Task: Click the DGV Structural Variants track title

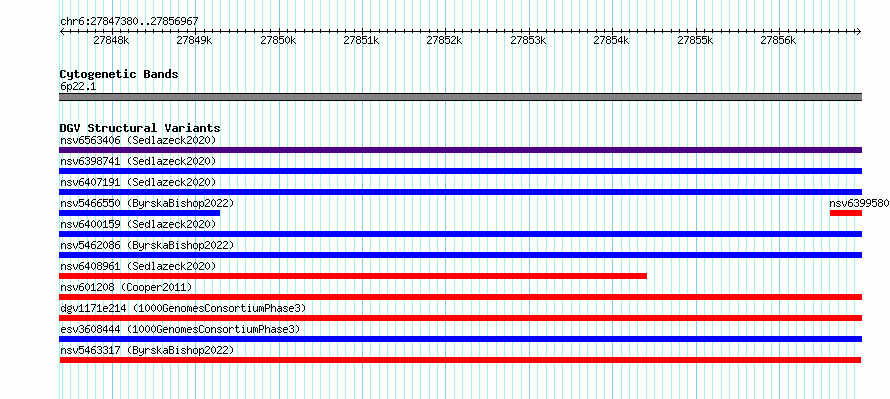Action: click(x=140, y=128)
